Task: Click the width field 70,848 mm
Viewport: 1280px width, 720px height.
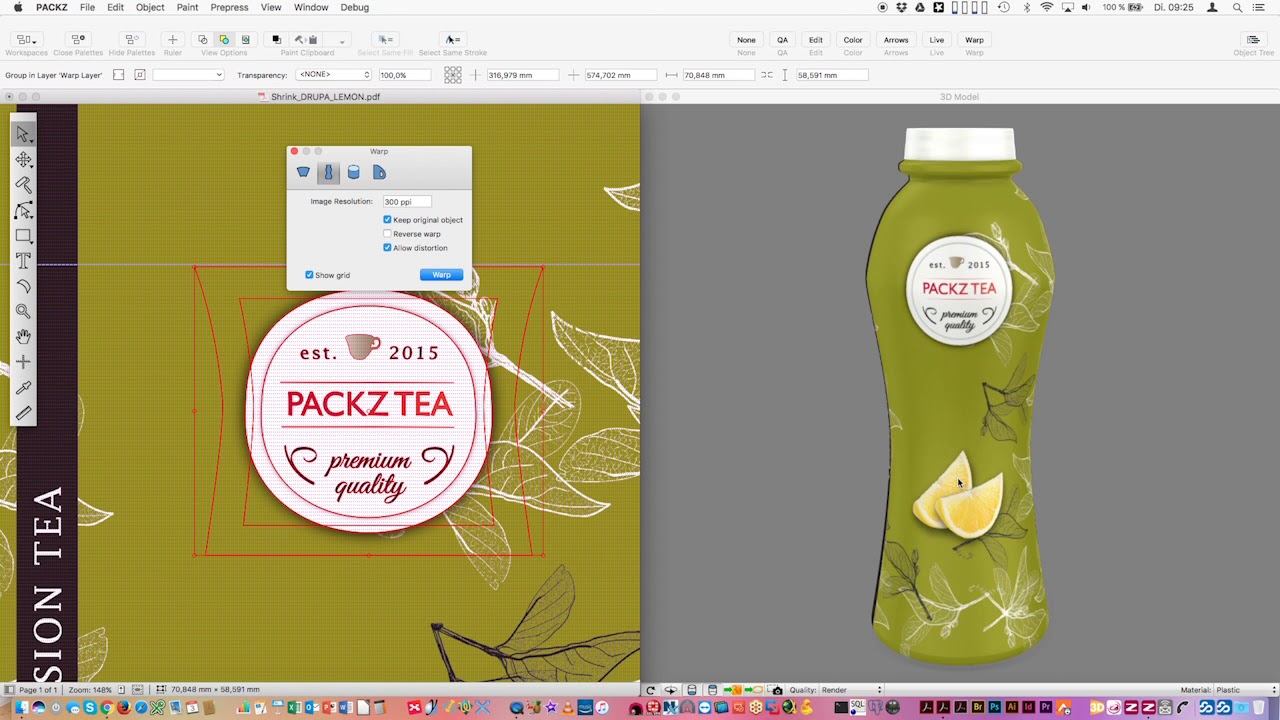Action: (717, 75)
